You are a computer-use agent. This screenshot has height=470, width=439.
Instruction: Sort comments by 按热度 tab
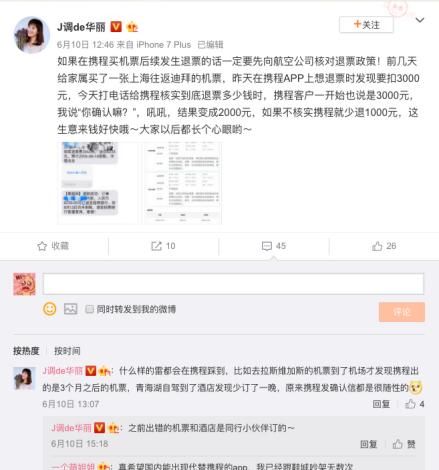[26, 351]
